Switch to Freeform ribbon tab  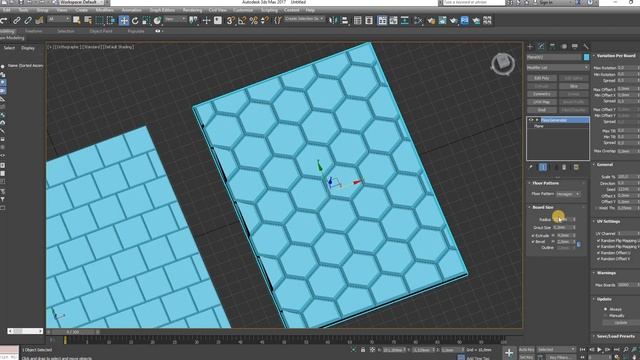[33, 31]
